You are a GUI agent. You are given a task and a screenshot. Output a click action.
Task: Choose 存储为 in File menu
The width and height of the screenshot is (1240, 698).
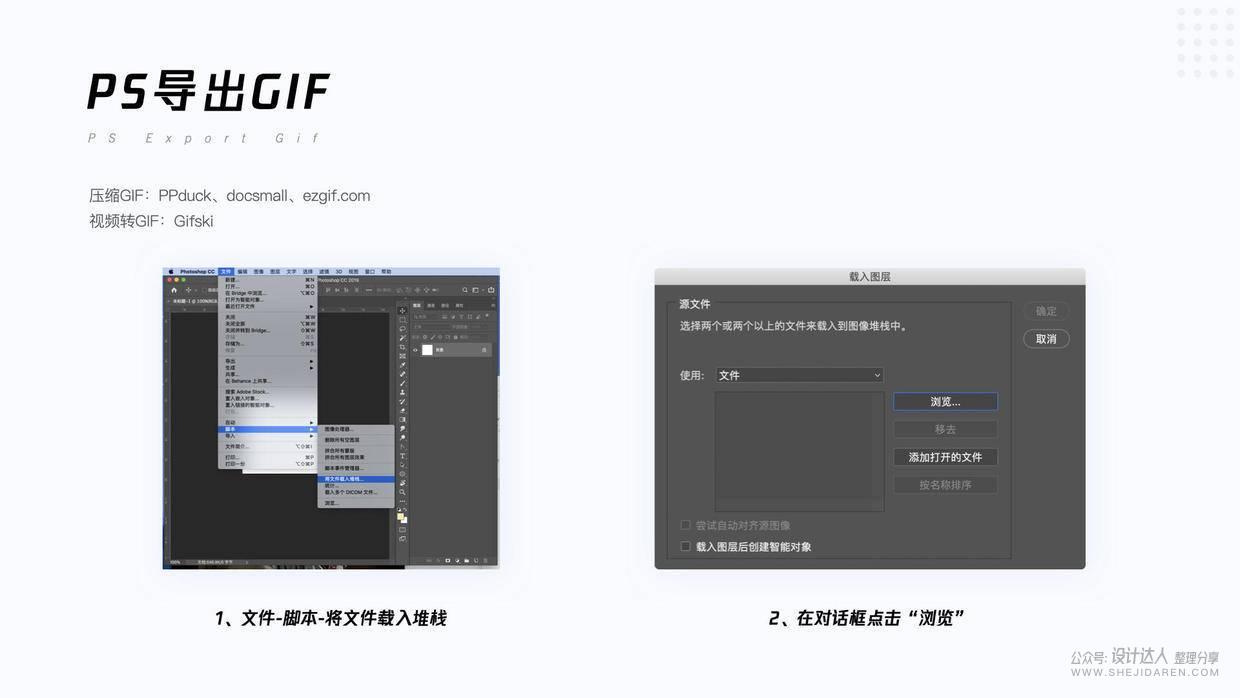coord(268,344)
